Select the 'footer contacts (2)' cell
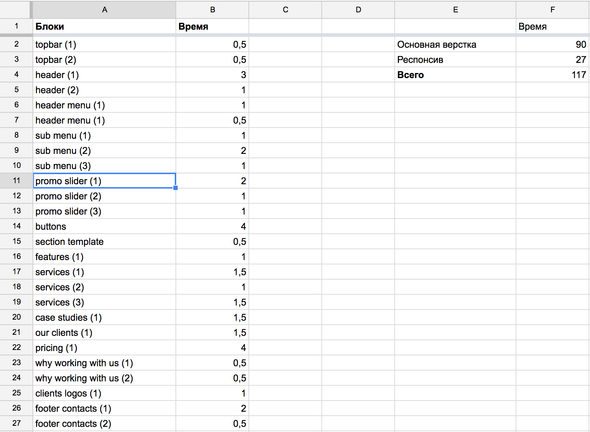 [104, 423]
